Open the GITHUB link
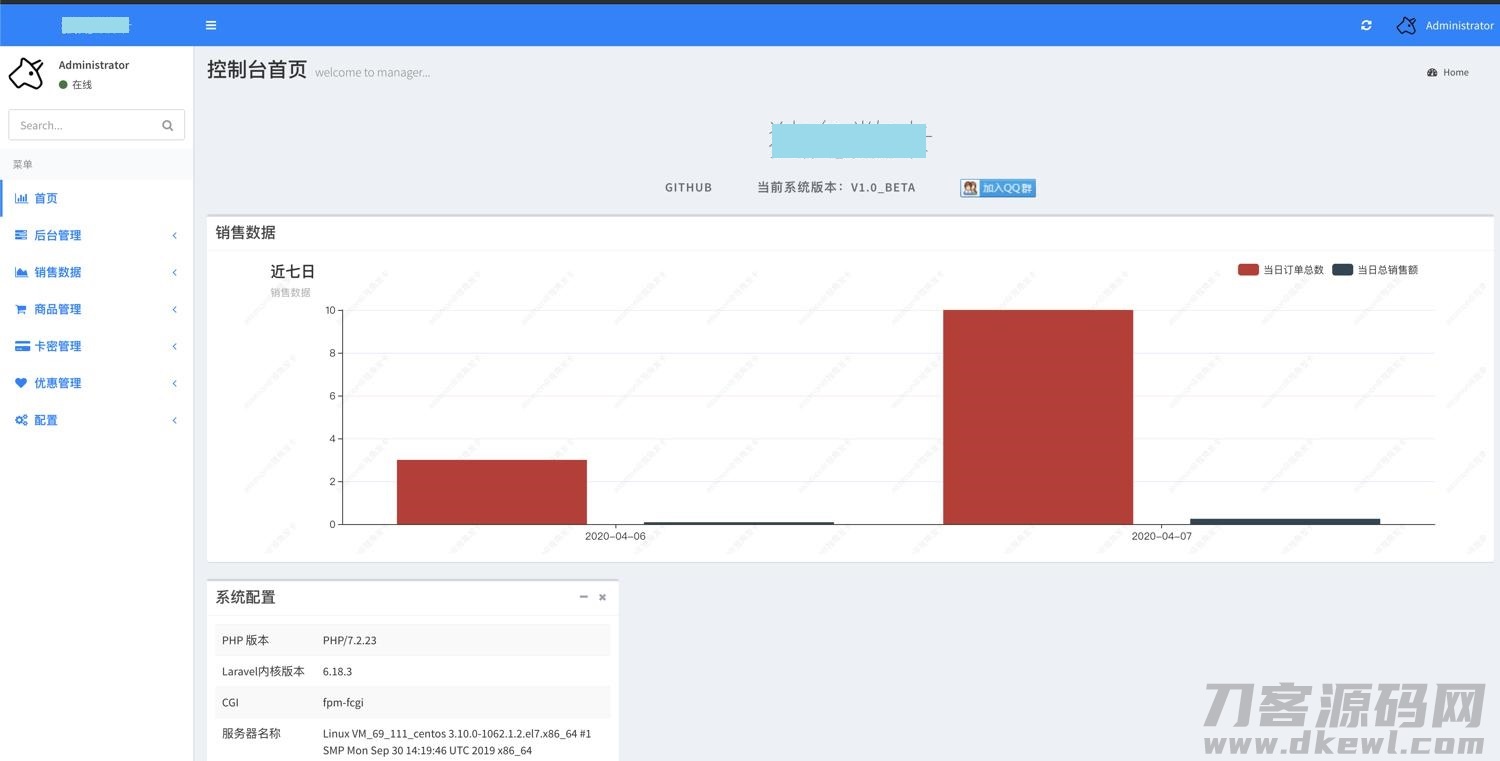Image resolution: width=1500 pixels, height=761 pixels. tap(688, 187)
